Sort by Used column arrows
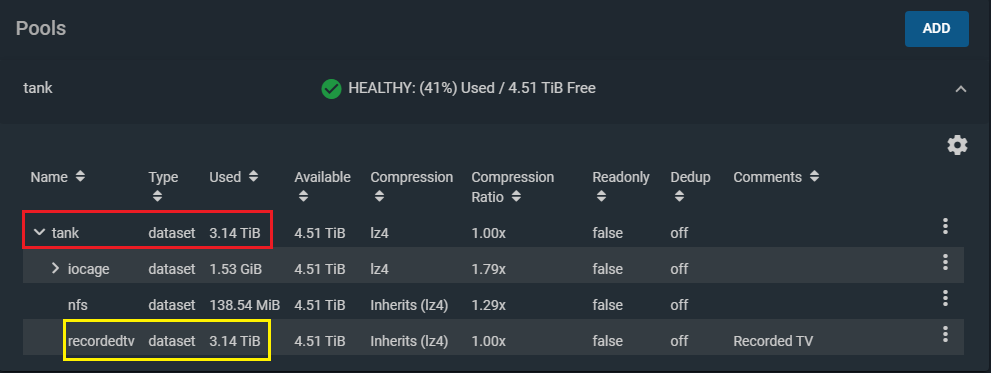 (253, 177)
